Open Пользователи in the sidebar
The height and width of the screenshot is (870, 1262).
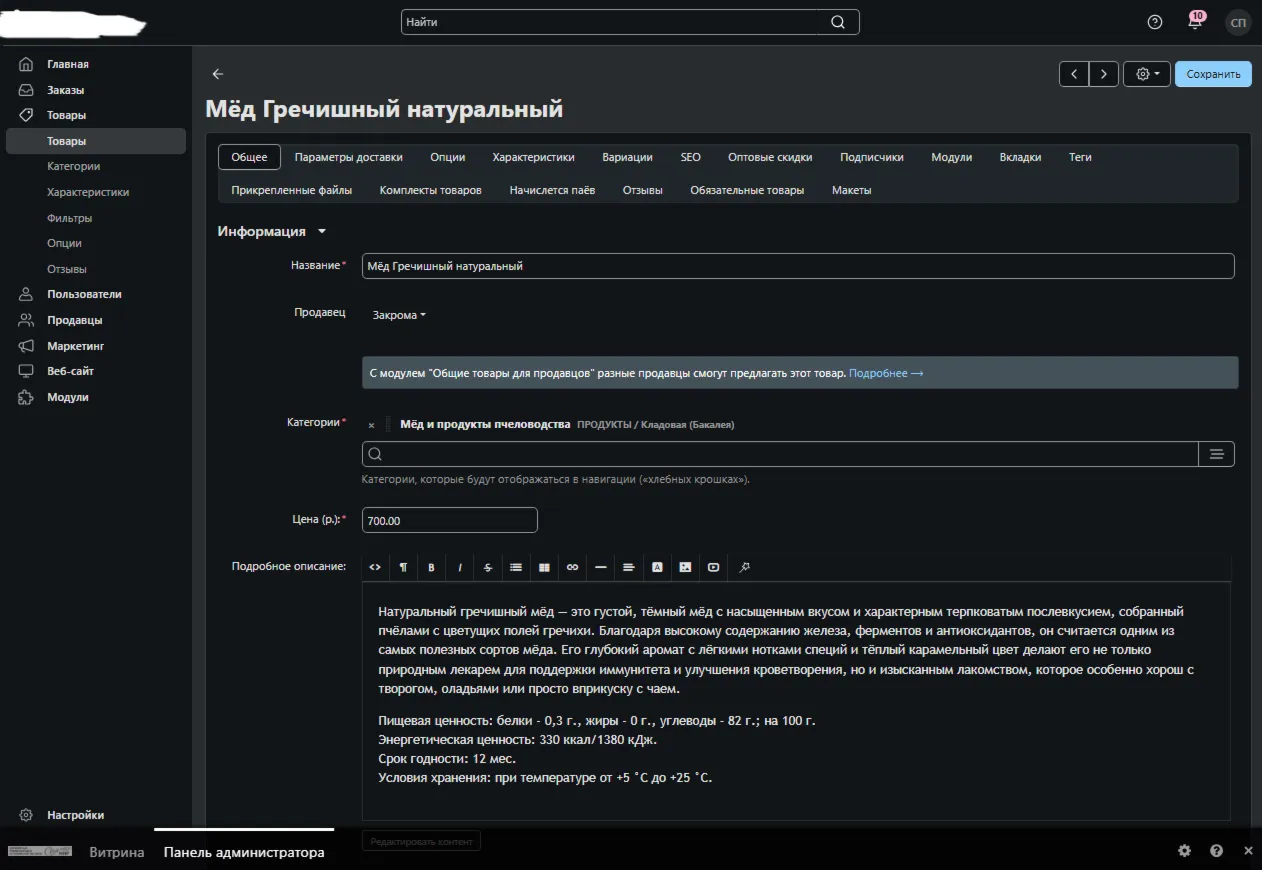point(84,294)
